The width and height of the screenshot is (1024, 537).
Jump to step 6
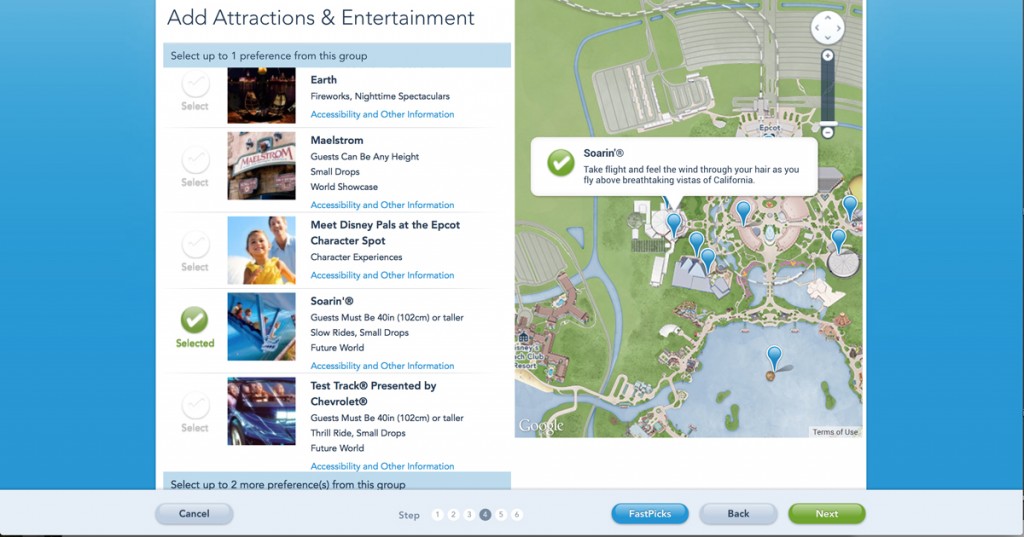coord(517,515)
